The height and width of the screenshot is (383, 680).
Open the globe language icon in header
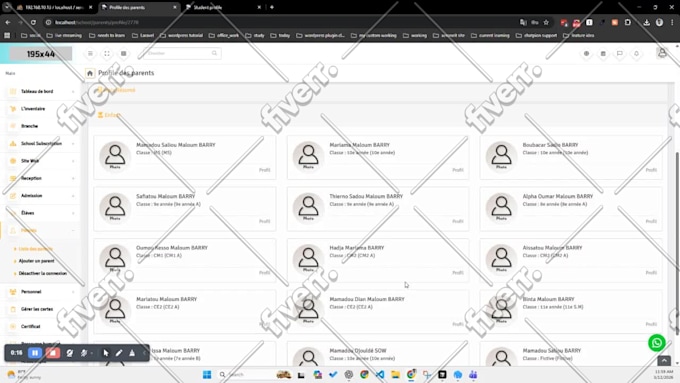click(586, 53)
